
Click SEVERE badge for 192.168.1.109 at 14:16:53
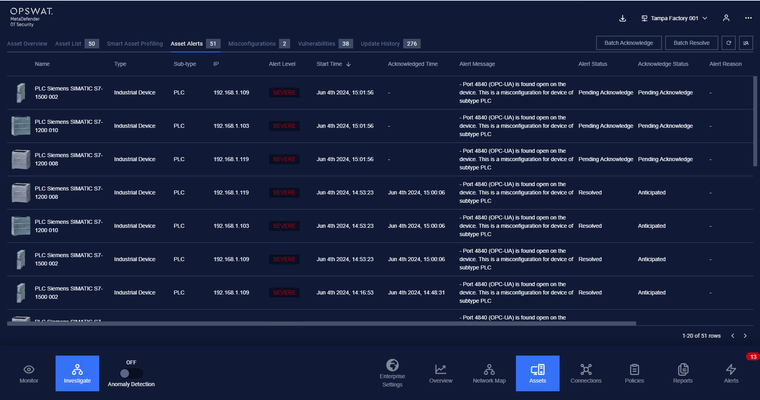coord(284,293)
